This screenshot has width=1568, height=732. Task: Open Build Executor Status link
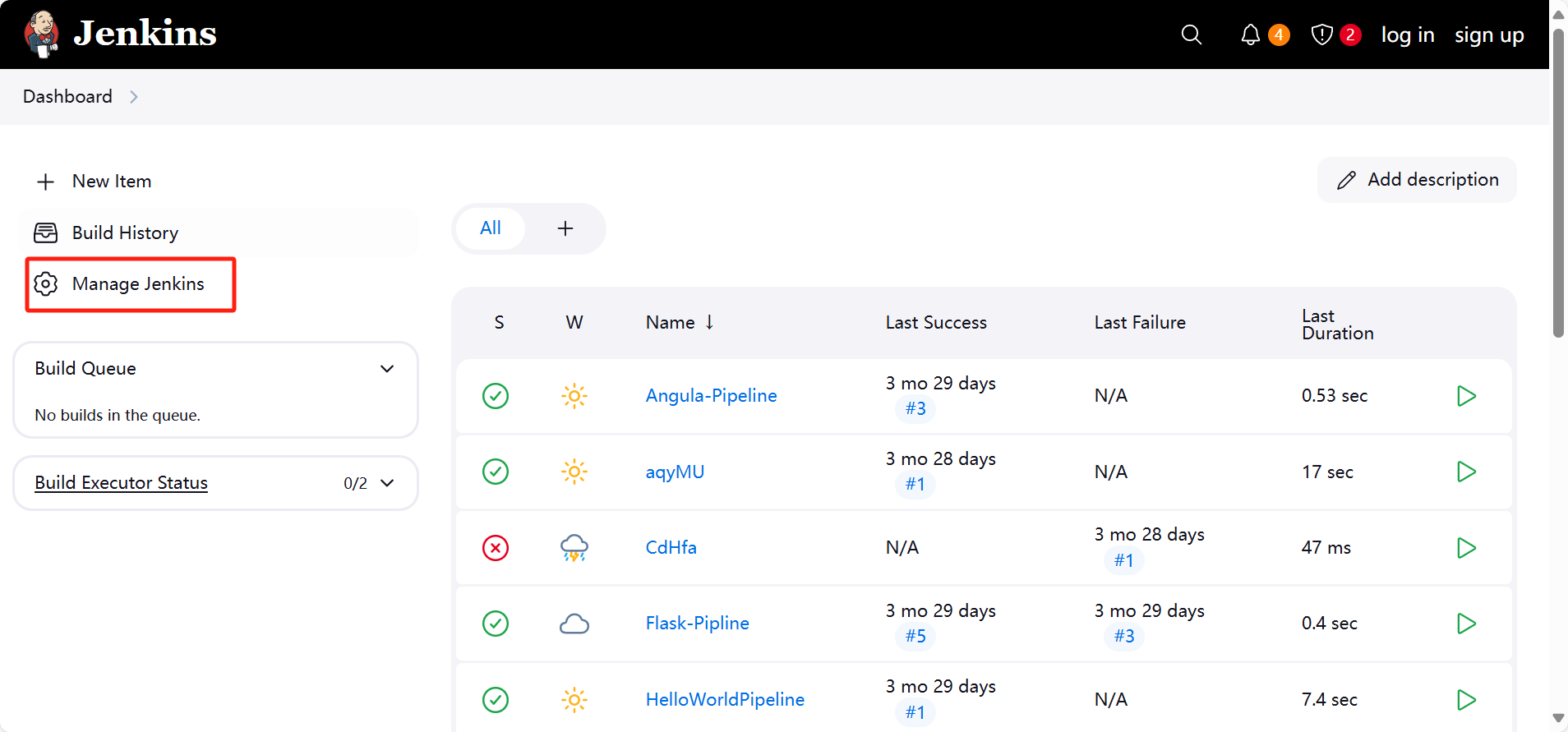(121, 483)
